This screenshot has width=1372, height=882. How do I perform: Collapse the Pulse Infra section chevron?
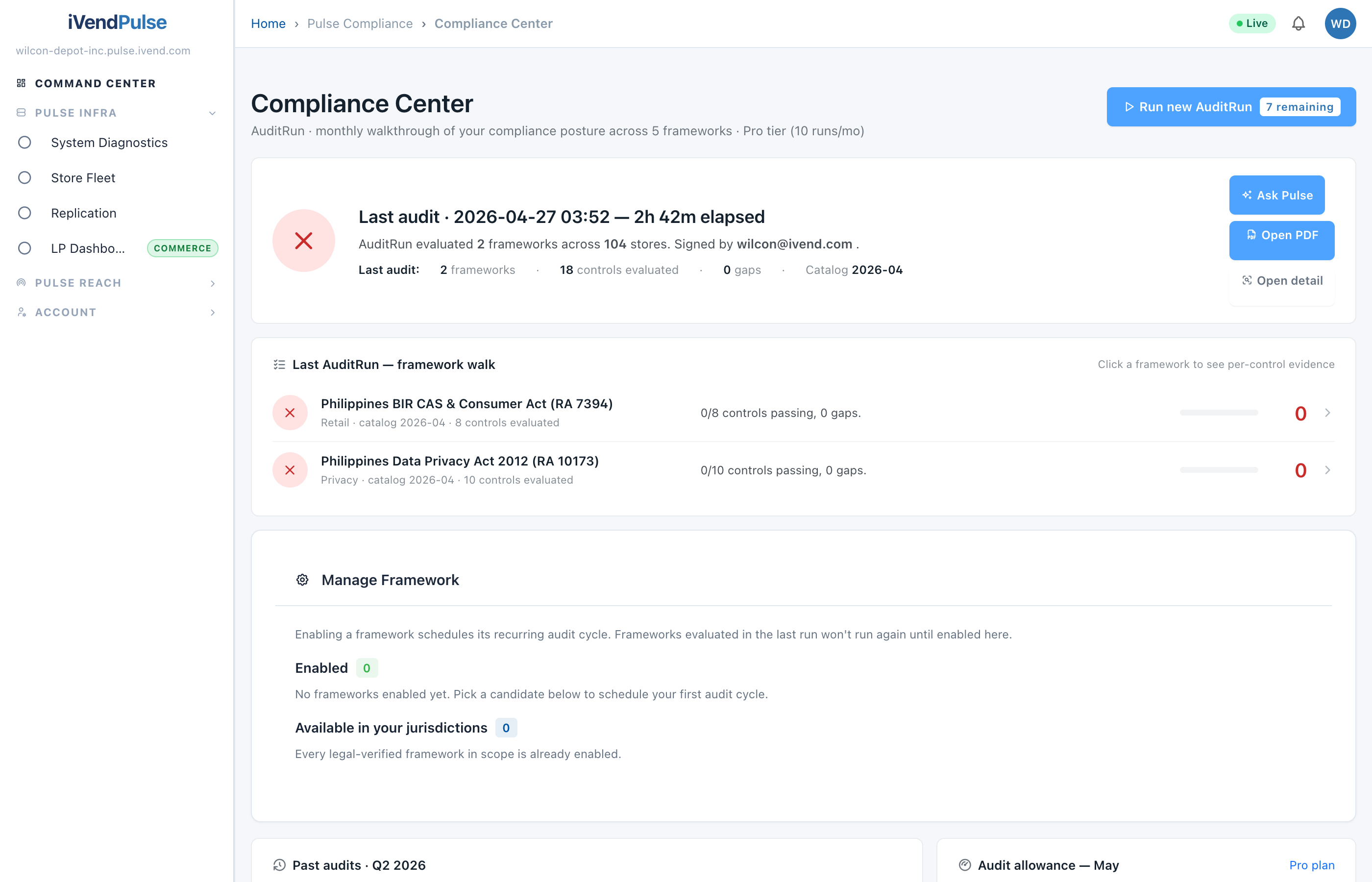coord(213,113)
